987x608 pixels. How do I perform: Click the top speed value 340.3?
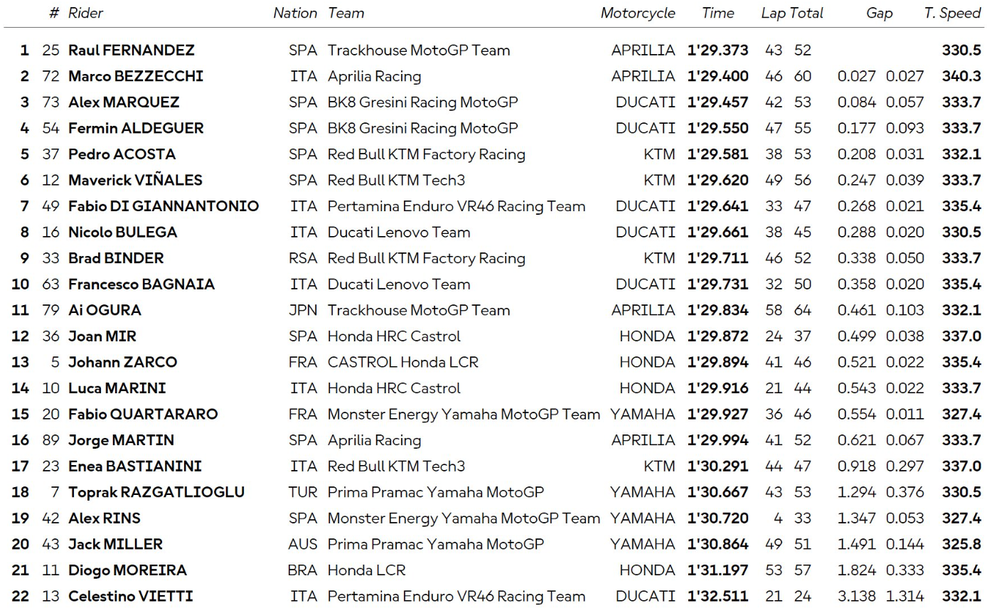(961, 76)
